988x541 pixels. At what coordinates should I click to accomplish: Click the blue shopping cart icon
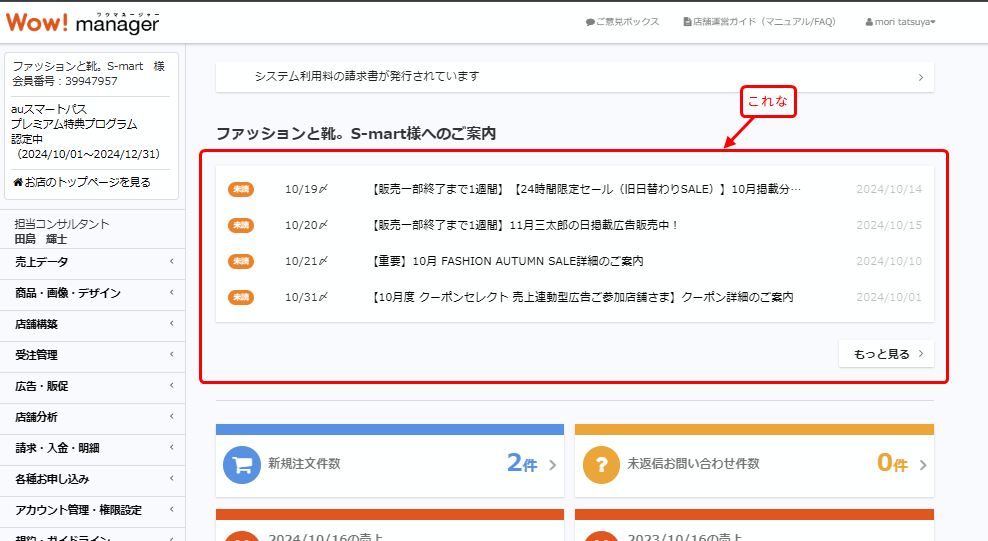(241, 465)
